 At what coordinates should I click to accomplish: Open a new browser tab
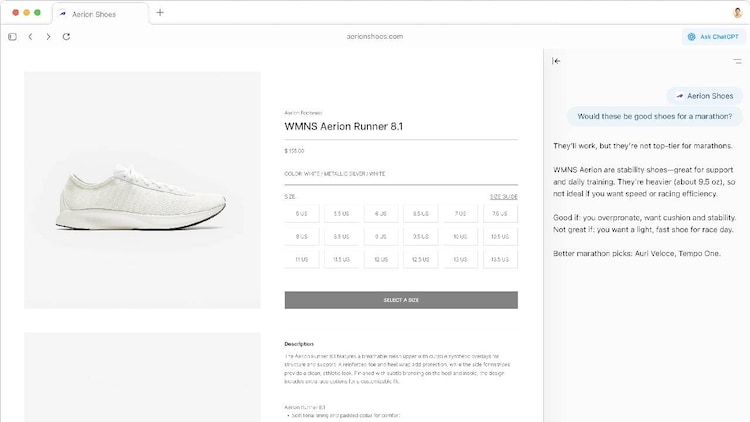tap(160, 13)
